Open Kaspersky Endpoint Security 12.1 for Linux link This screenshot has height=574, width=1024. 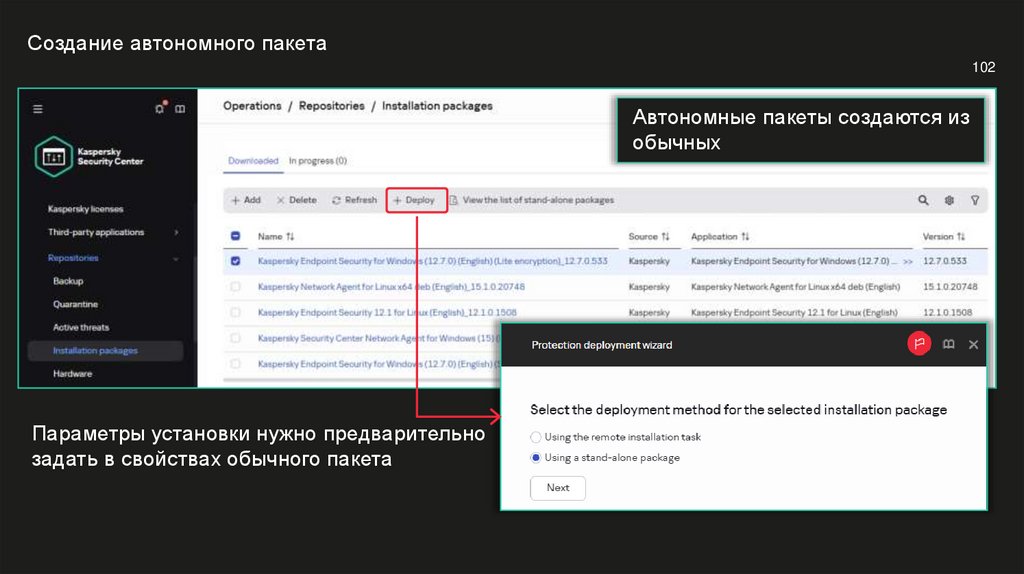pyautogui.click(x=387, y=312)
